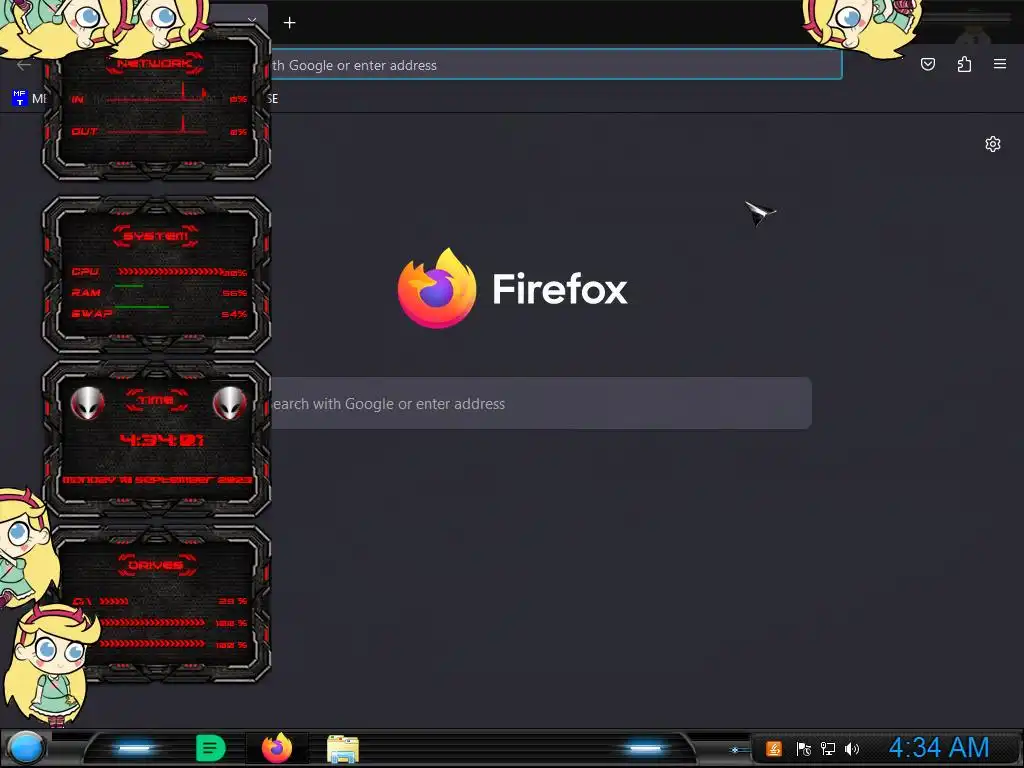Focus the top address bar
Viewport: 1024px width, 768px height.
(555, 65)
